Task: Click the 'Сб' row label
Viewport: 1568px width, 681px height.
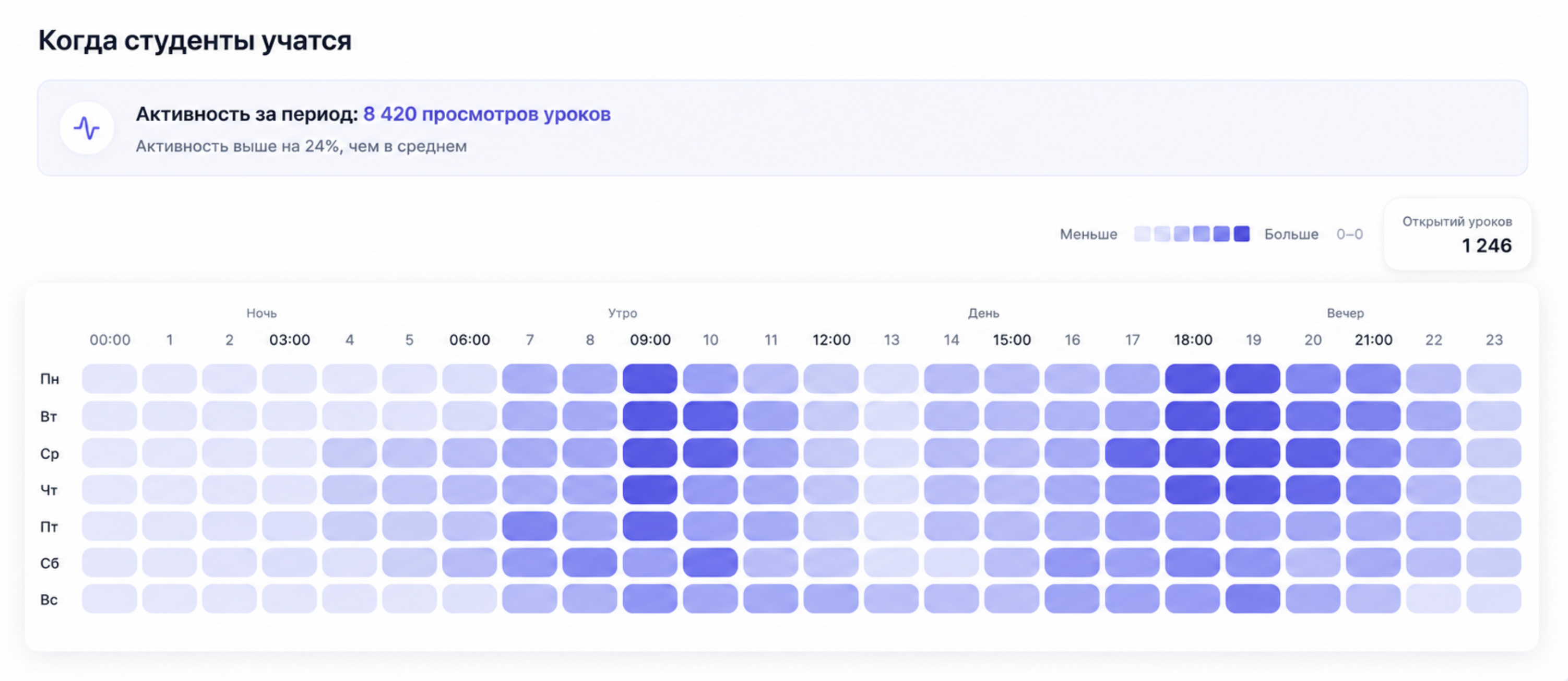Action: 49,563
